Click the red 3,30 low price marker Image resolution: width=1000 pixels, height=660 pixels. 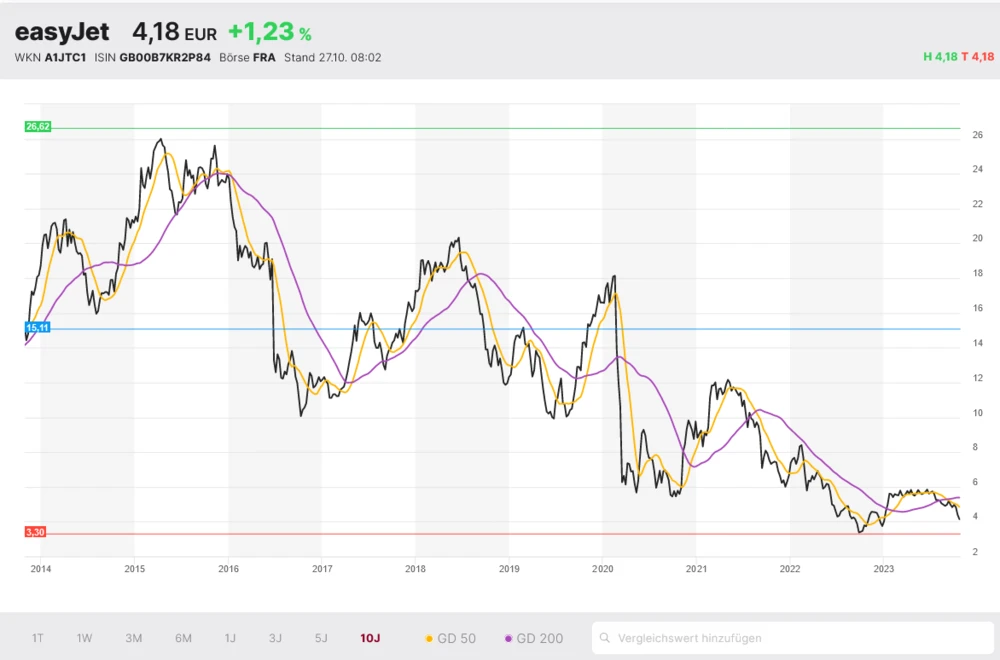pos(35,532)
